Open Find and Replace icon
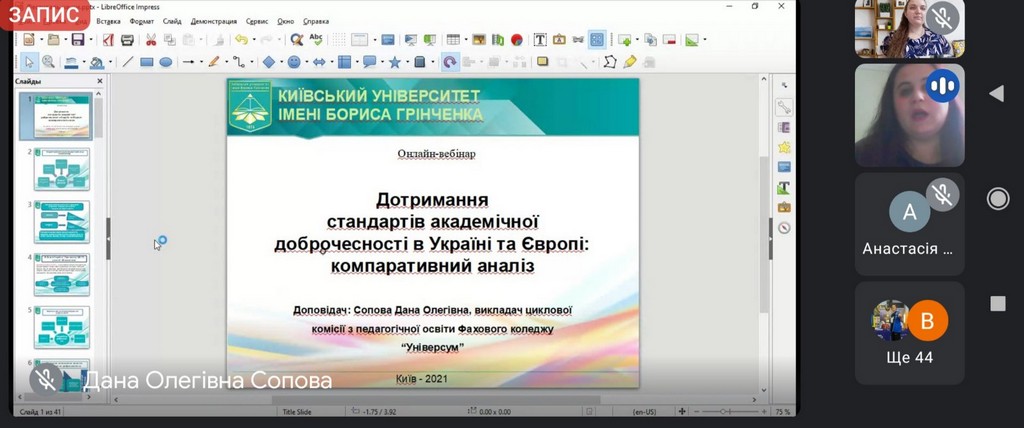The image size is (1024, 428). point(297,40)
